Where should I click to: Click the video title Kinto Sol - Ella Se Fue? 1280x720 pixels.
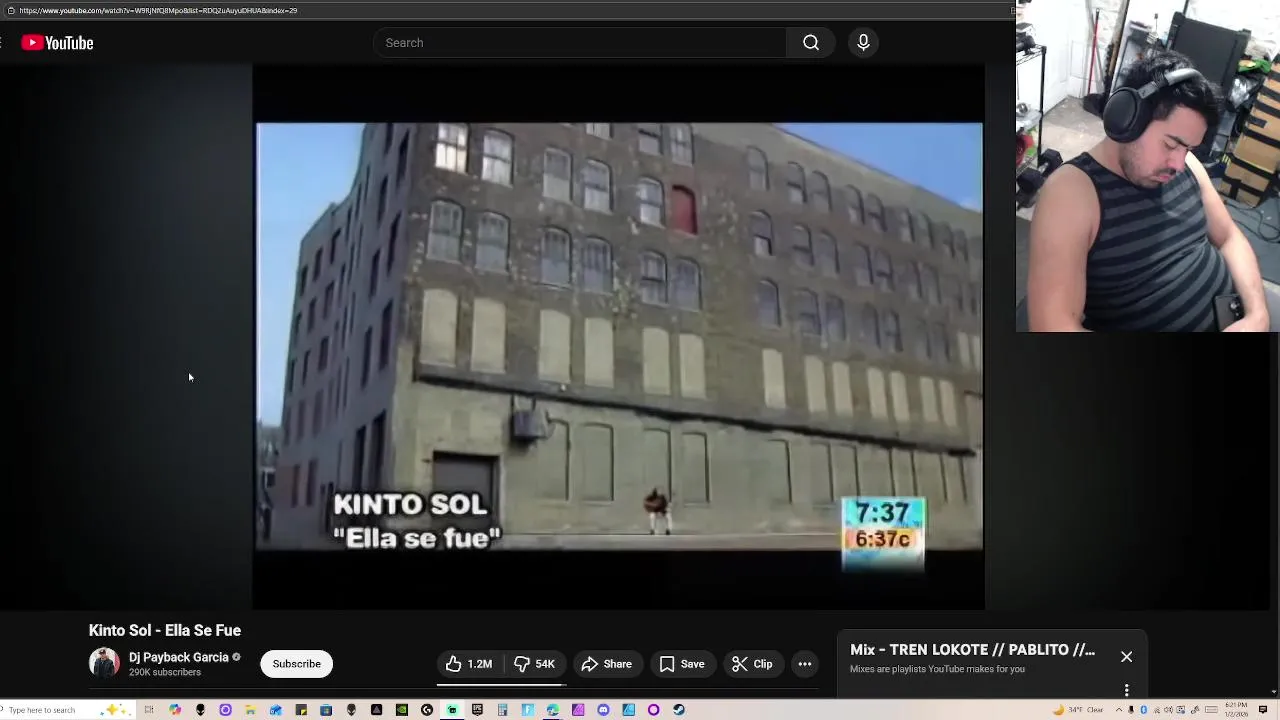click(x=165, y=630)
